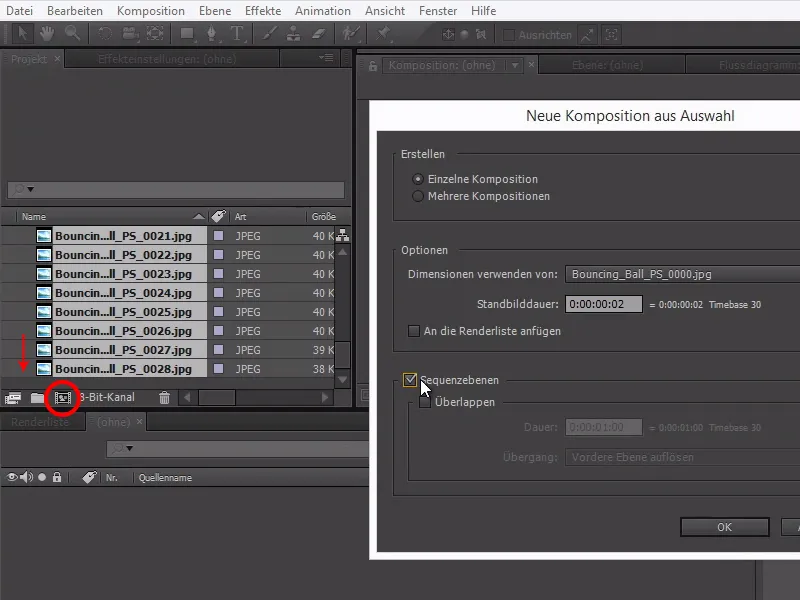Switch to Ebene: (ohne) tab
The width and height of the screenshot is (800, 600).
pyautogui.click(x=607, y=65)
